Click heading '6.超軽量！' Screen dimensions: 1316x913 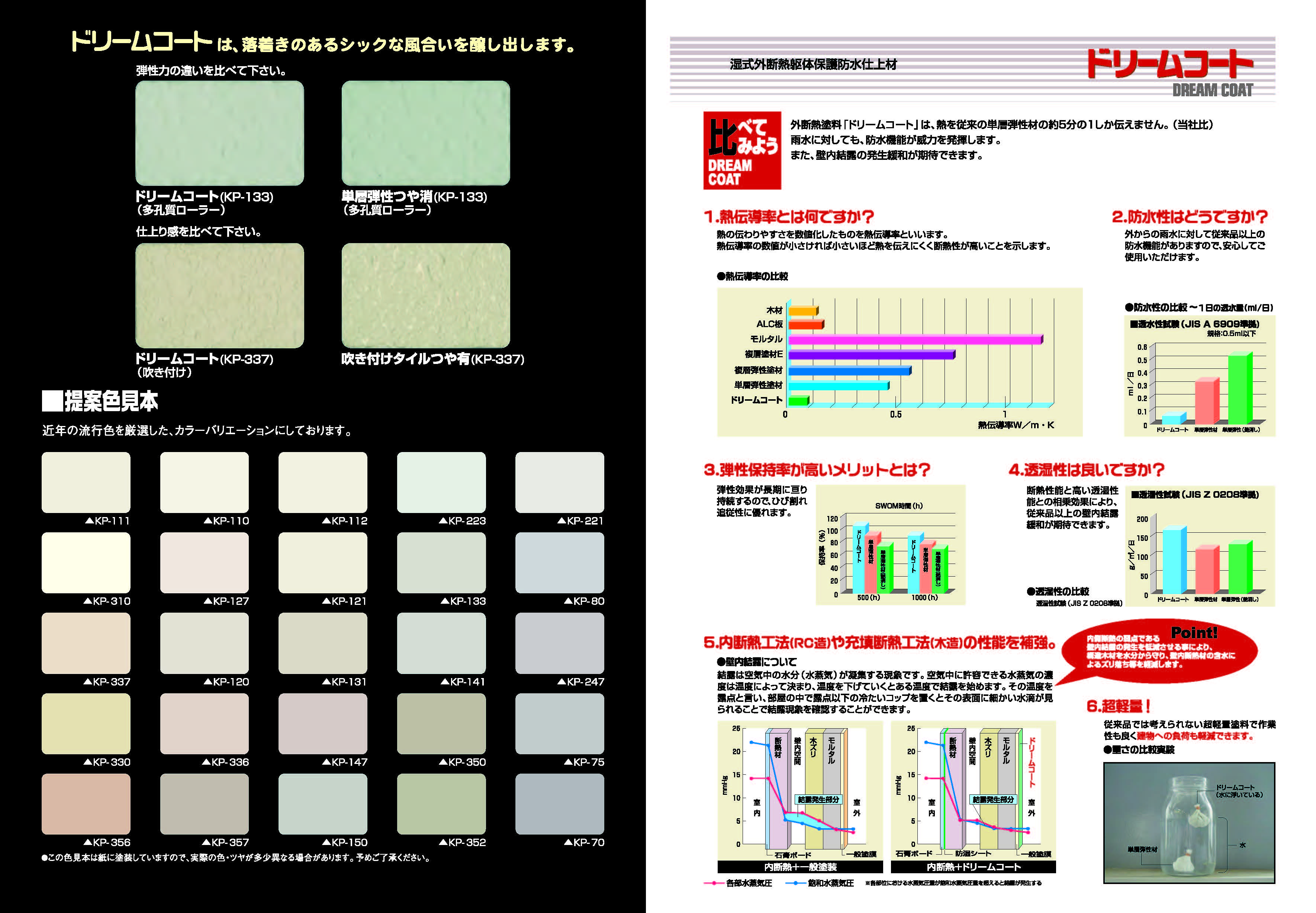click(1119, 706)
